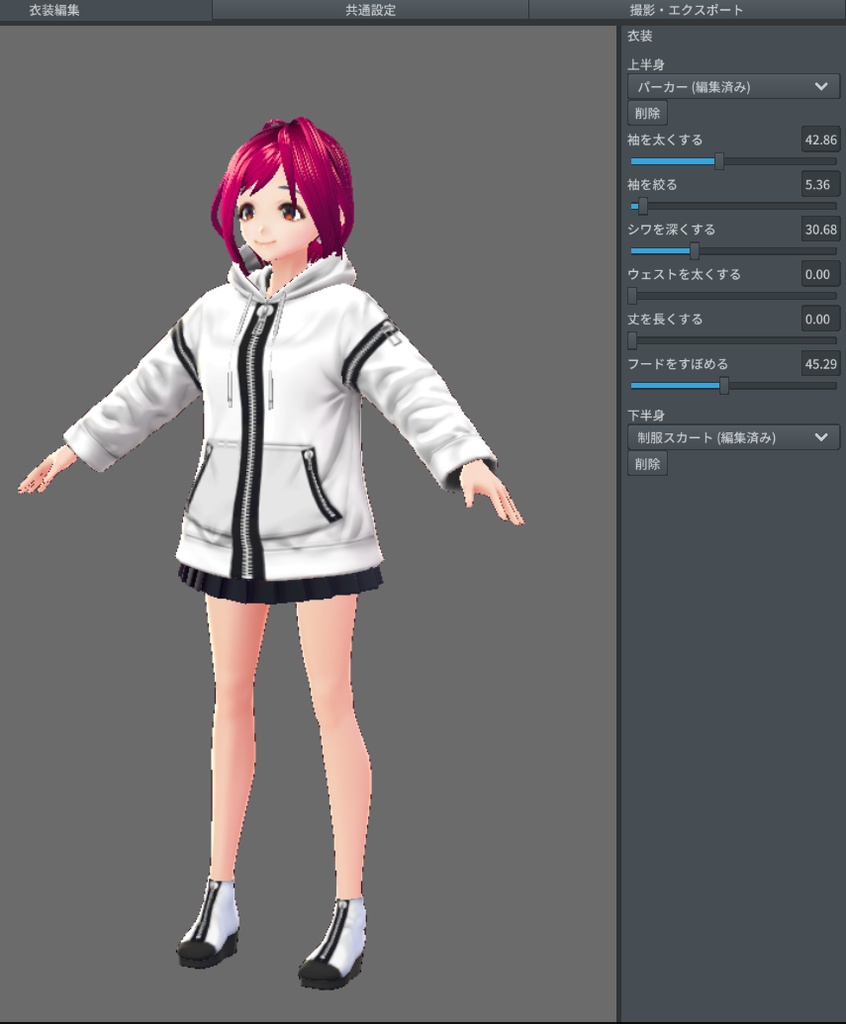Click the ウェストを太くする 0.00 value field
The image size is (846, 1024).
tap(820, 274)
